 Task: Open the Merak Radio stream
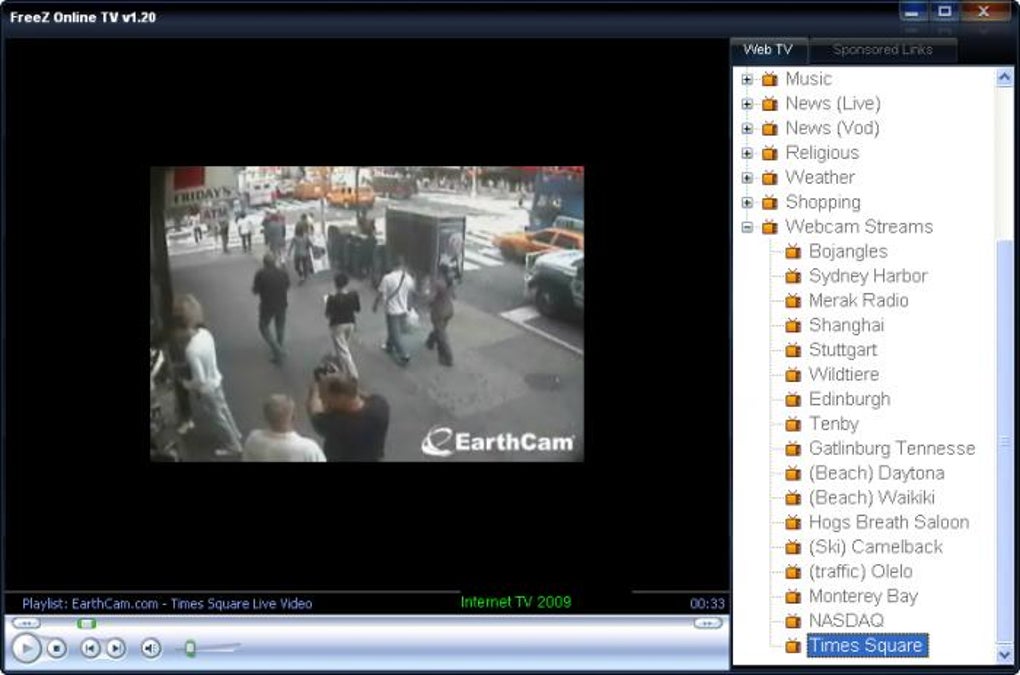pyautogui.click(x=859, y=300)
